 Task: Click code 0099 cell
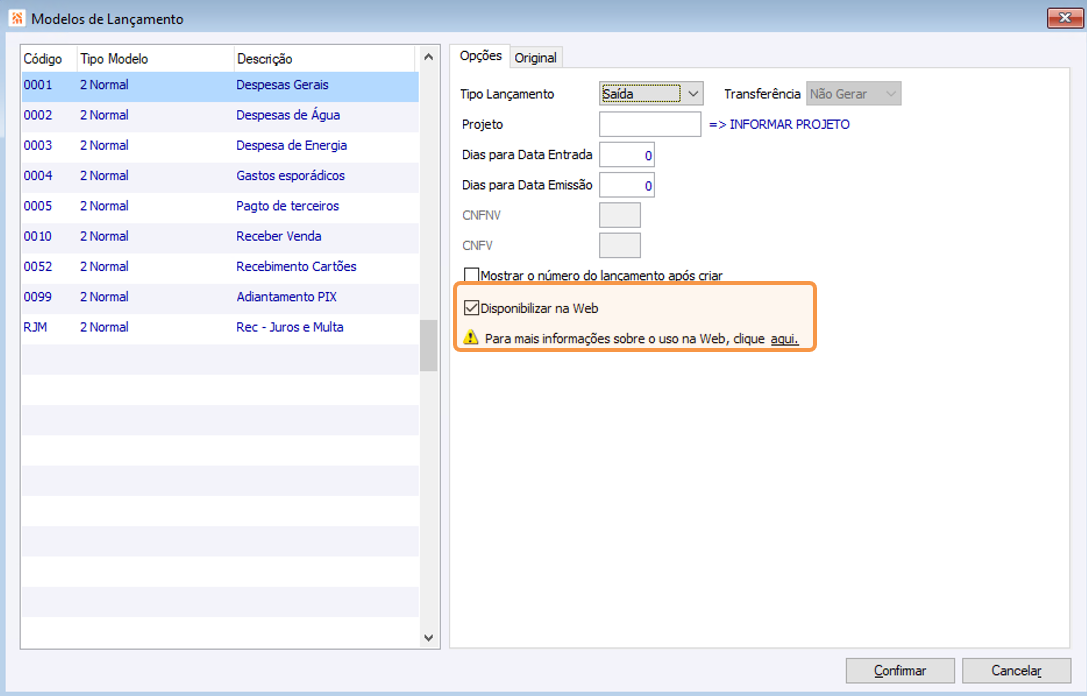38,297
